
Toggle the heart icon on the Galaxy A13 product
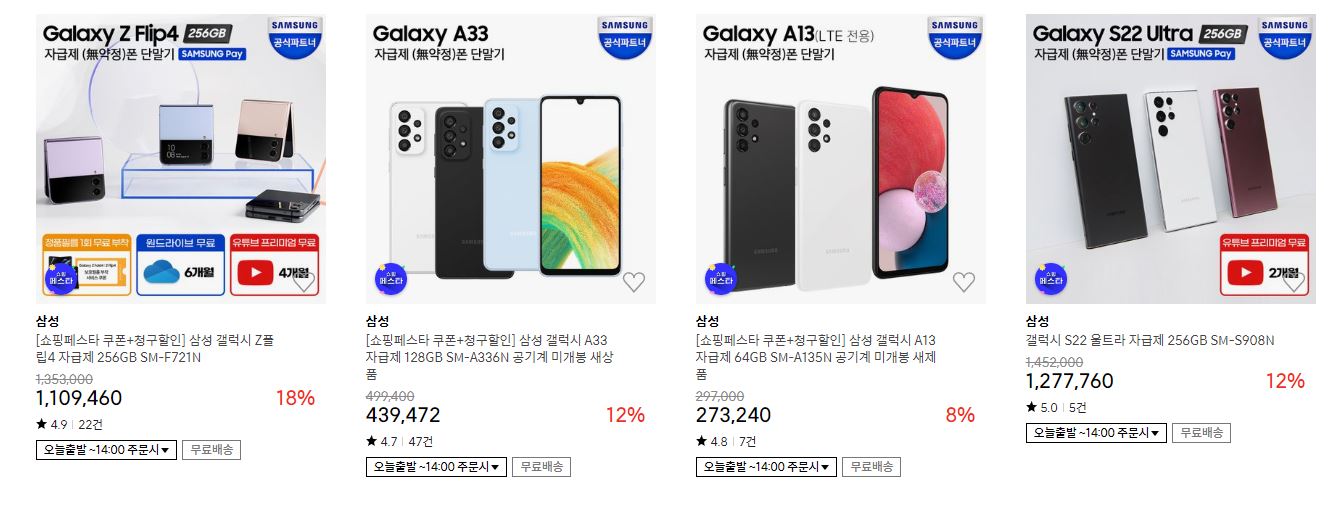click(x=964, y=282)
